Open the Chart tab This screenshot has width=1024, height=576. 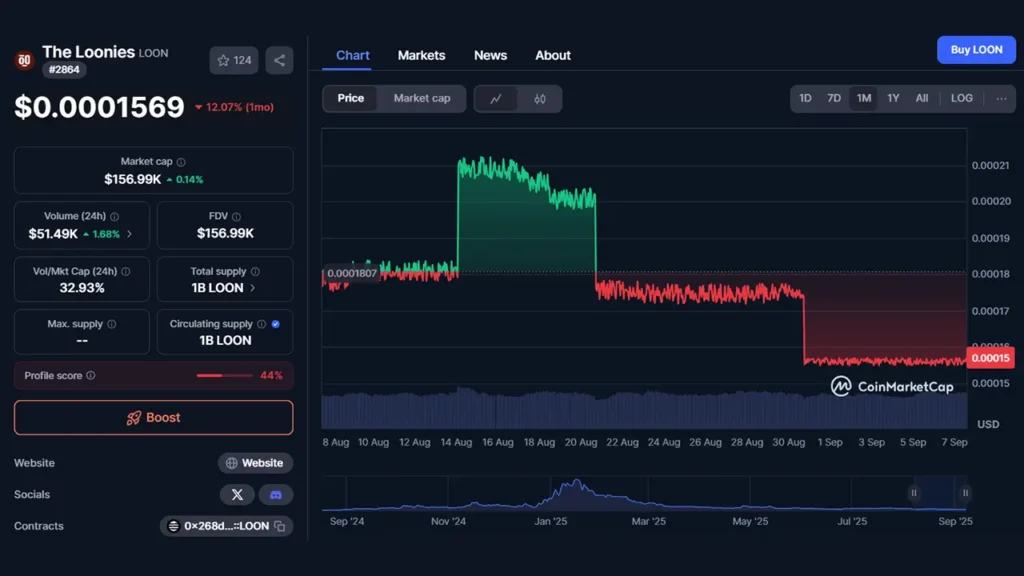click(x=353, y=56)
